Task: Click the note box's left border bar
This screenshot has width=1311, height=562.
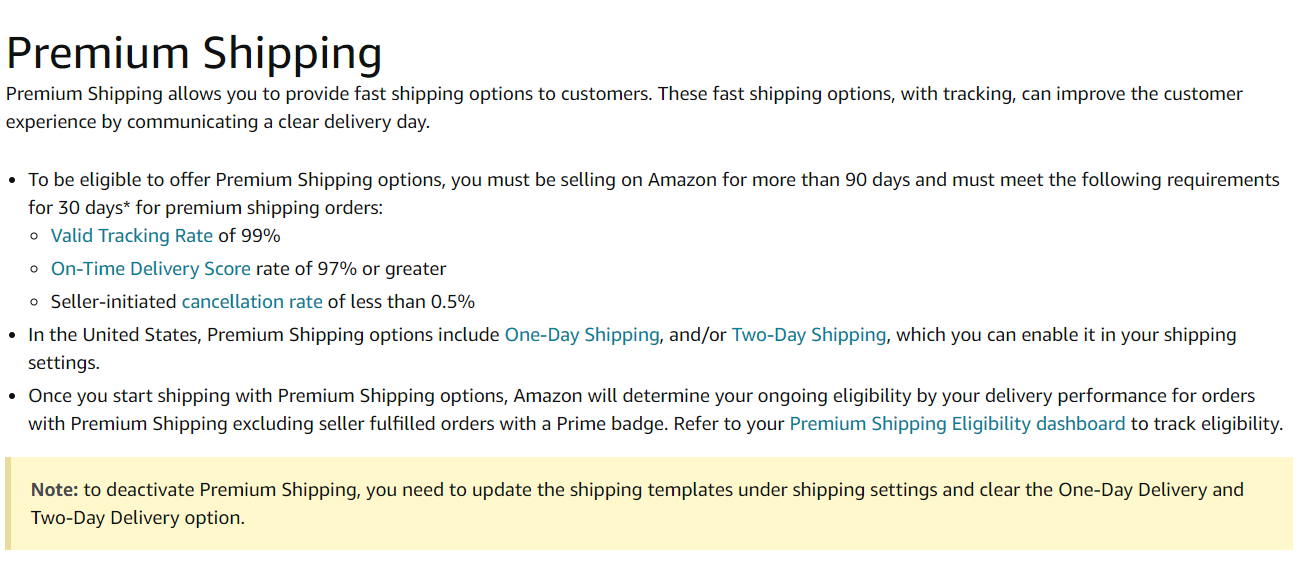Action: 9,504
